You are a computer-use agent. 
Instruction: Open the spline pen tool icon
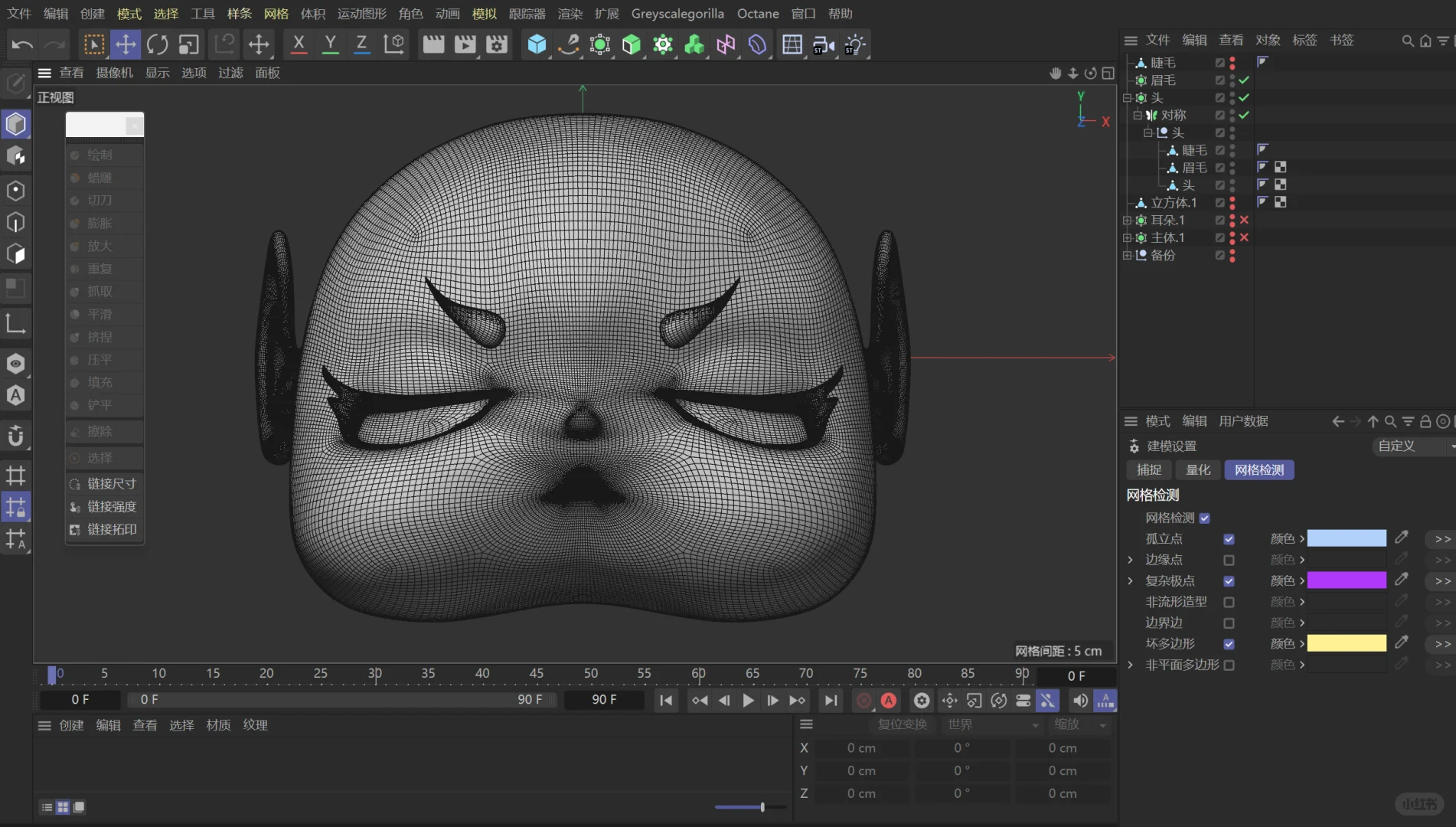pos(568,44)
